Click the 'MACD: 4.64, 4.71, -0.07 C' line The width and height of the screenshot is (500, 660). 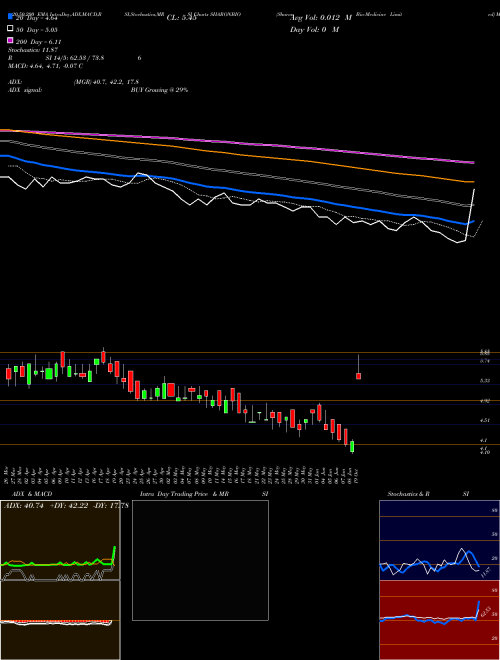click(45, 66)
